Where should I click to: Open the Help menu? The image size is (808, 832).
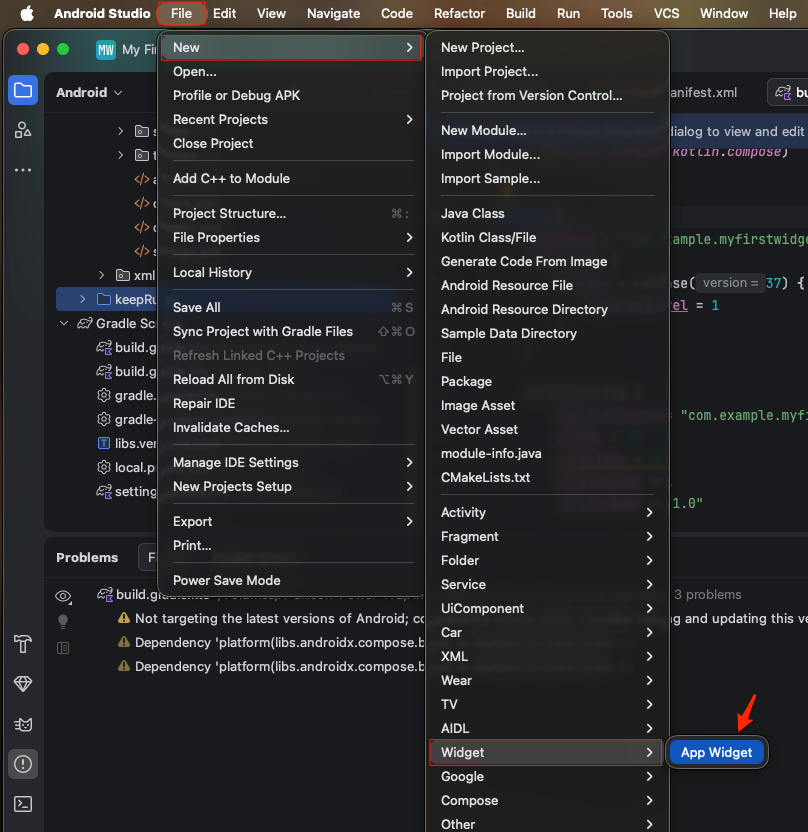[783, 13]
